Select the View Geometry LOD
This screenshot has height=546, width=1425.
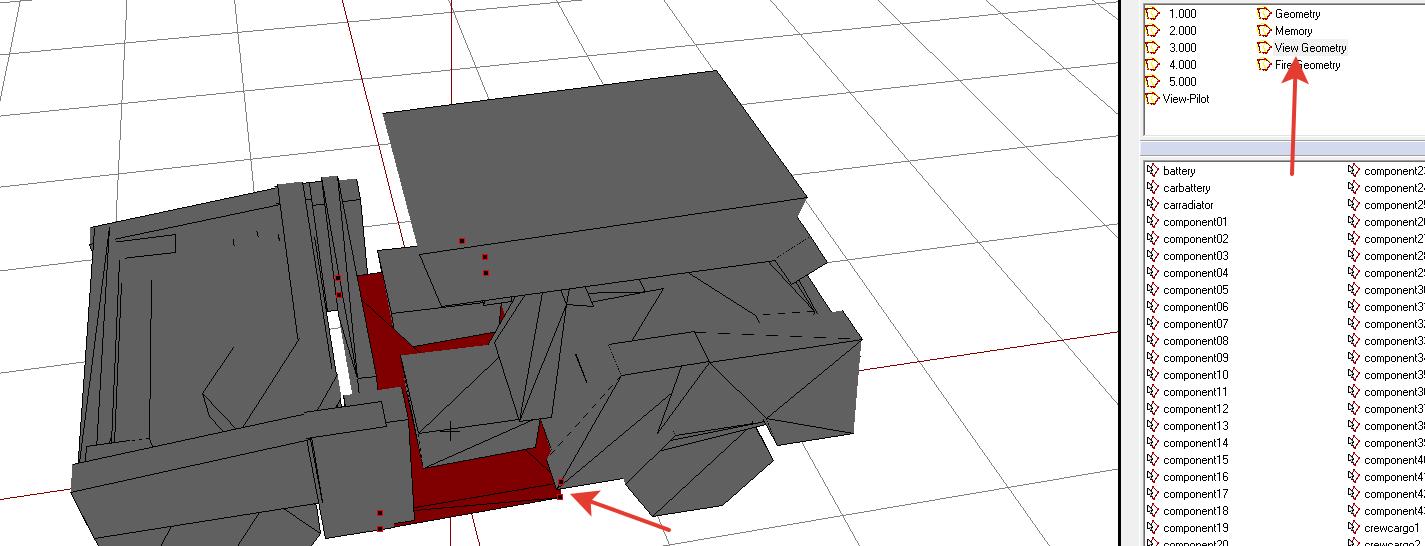1310,48
